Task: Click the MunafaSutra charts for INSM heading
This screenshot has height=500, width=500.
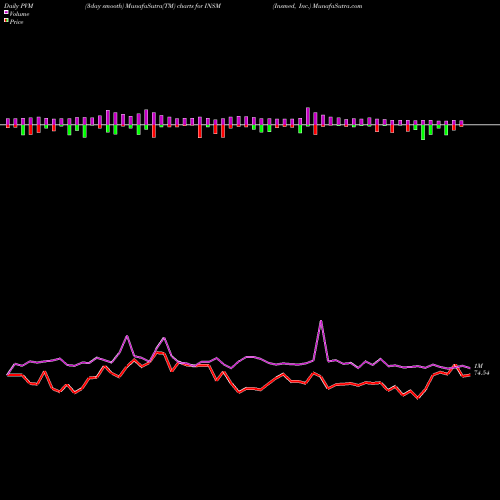Action: 153,6
